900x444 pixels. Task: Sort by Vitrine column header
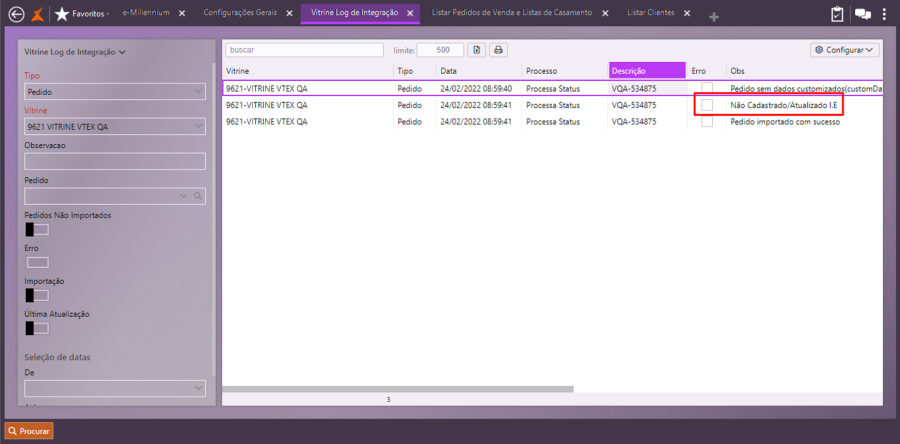(308, 71)
